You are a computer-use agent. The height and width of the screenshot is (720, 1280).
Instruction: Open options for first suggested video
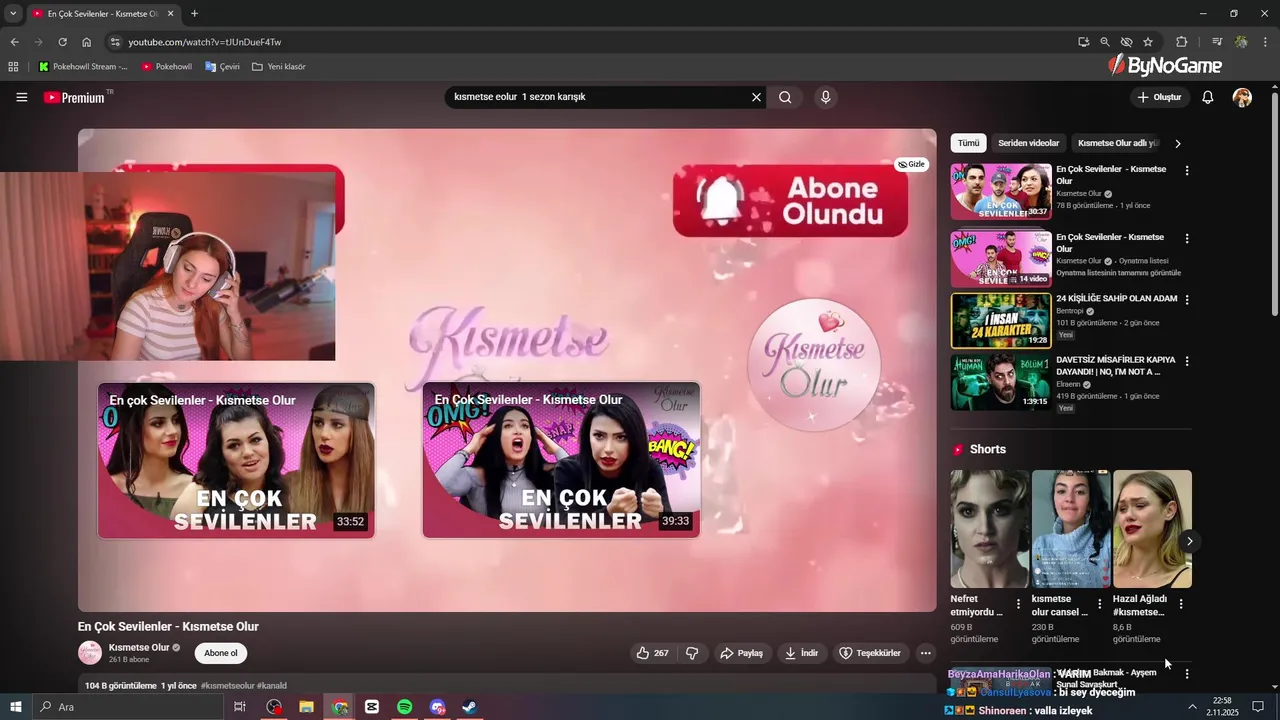tap(1187, 171)
